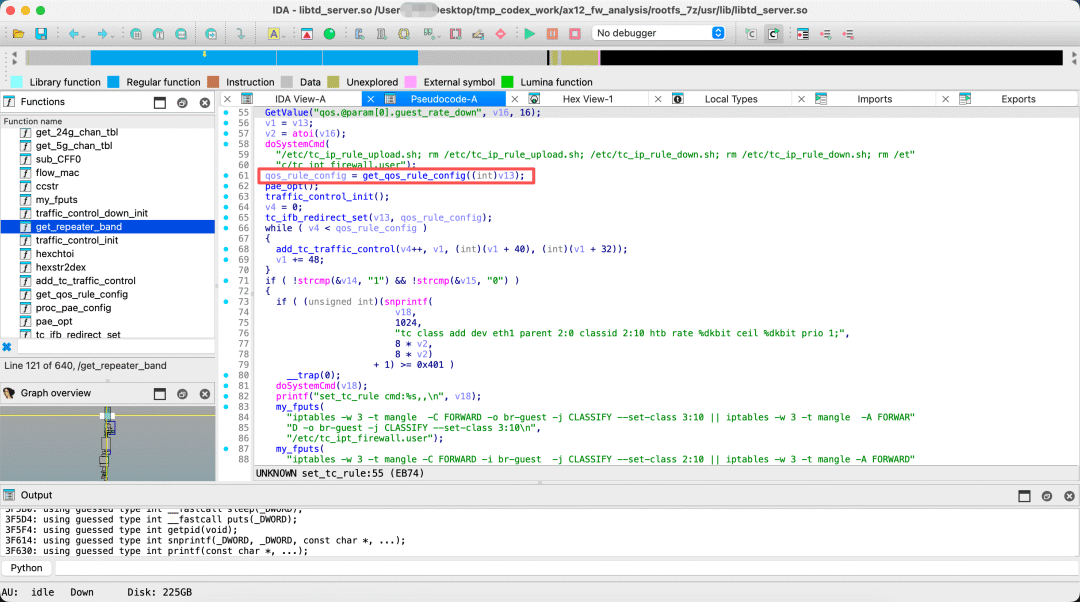The height and width of the screenshot is (602, 1080).
Task: Toggle breakpoint dot on line 80
Action: pyautogui.click(x=226, y=375)
